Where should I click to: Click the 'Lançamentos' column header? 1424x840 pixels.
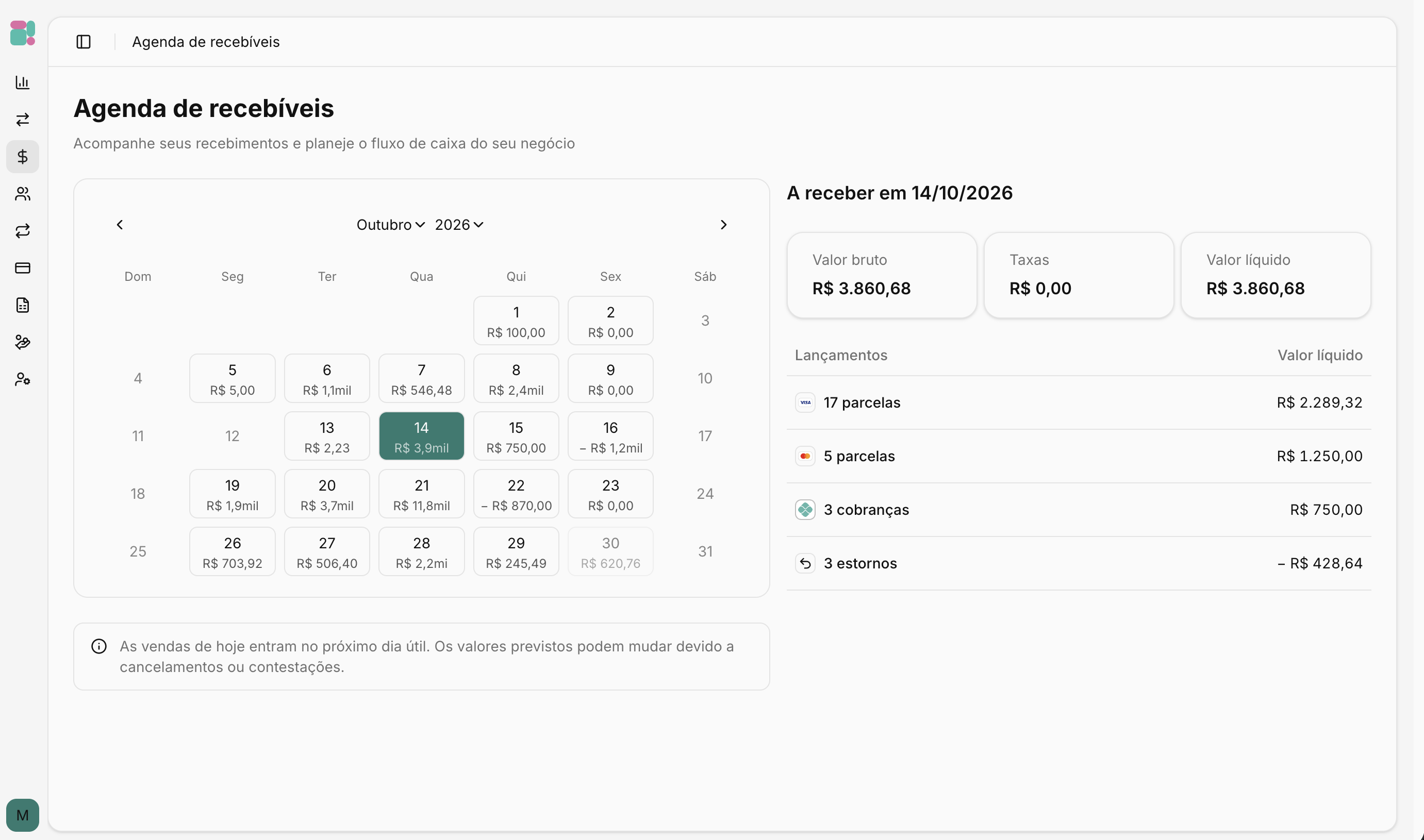[x=841, y=356]
